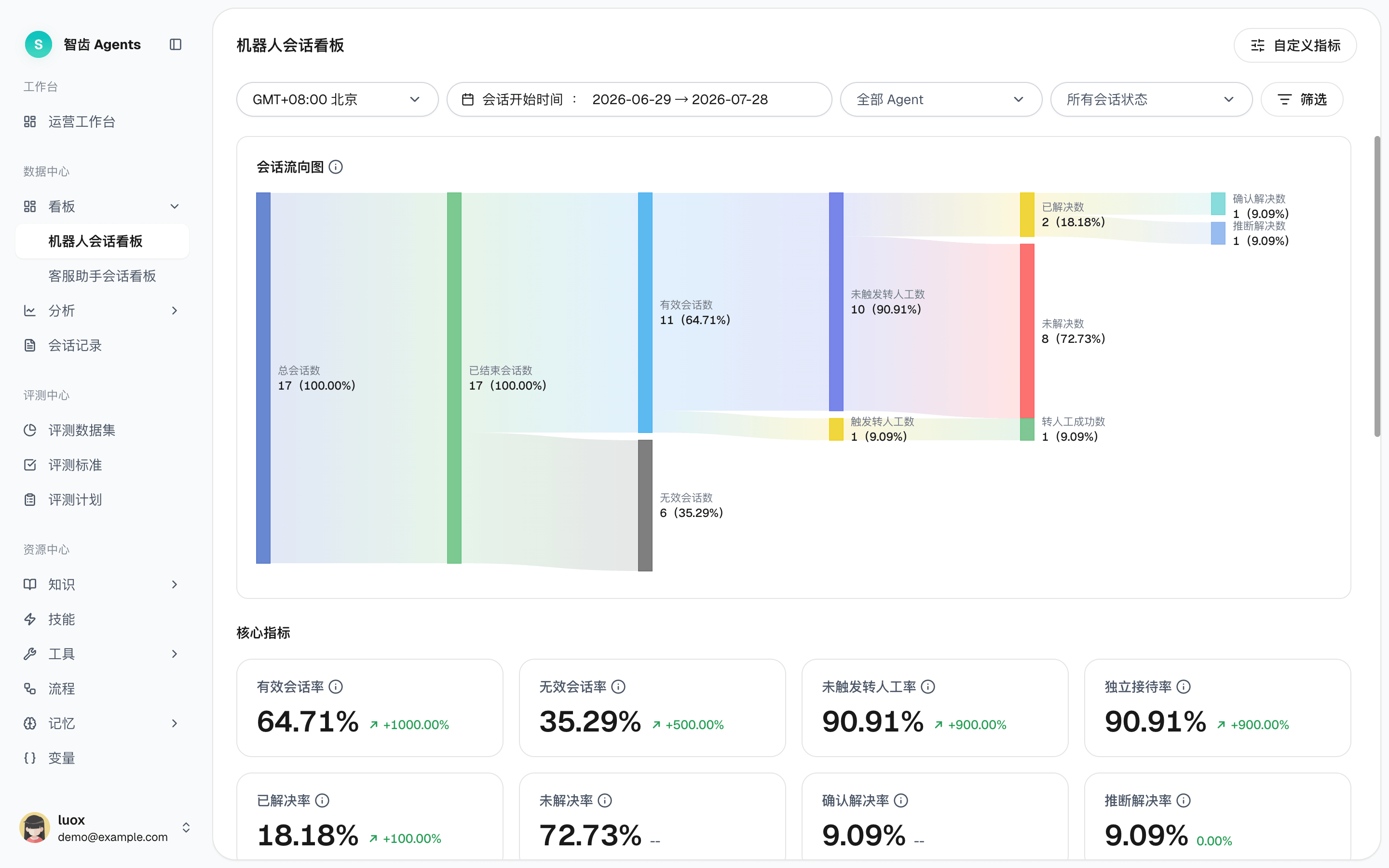1389x868 pixels.
Task: Click the 变量 braces icon
Action: (30, 758)
